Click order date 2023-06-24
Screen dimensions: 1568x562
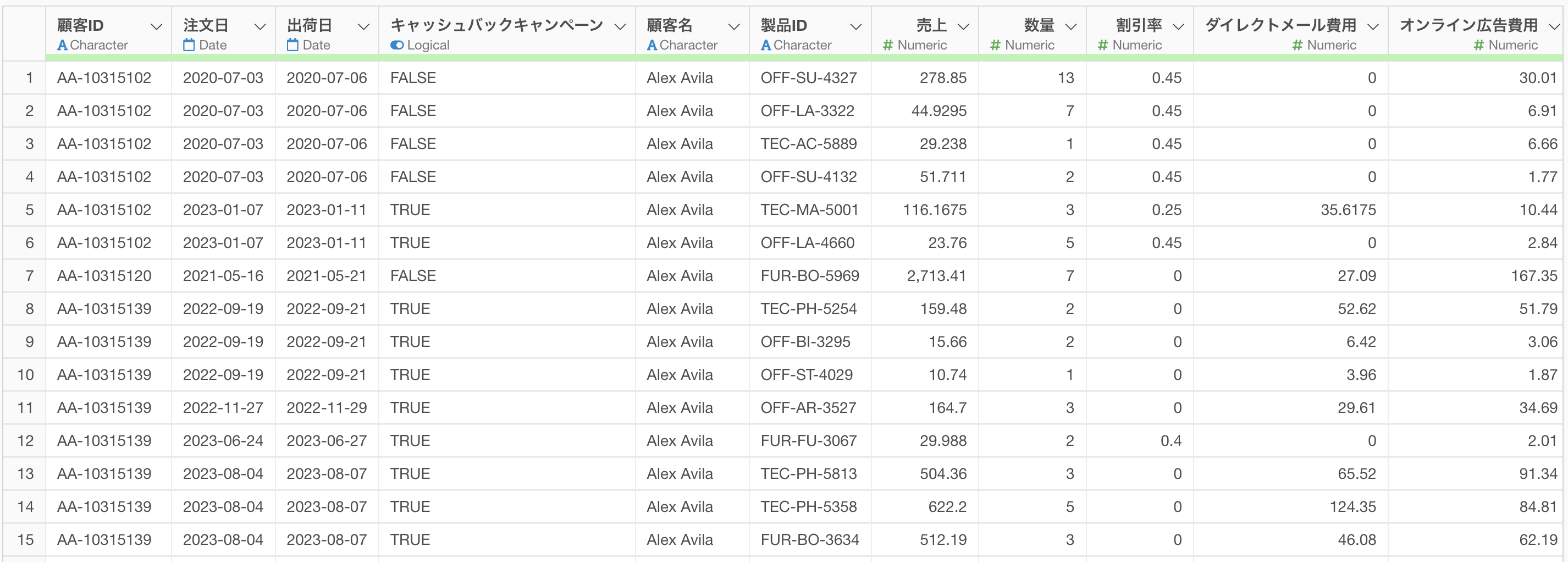(x=223, y=441)
